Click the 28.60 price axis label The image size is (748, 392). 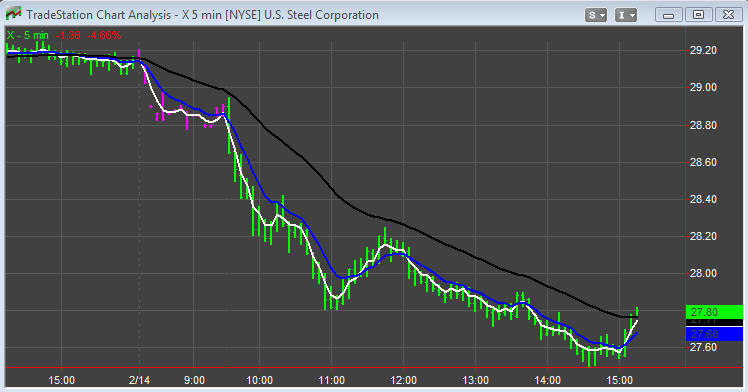pyautogui.click(x=704, y=162)
